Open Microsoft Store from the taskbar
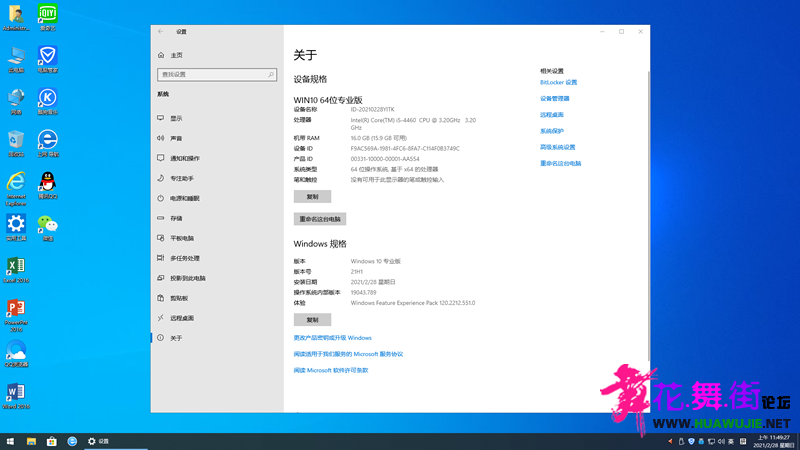This screenshot has height=450, width=800. click(x=52, y=441)
